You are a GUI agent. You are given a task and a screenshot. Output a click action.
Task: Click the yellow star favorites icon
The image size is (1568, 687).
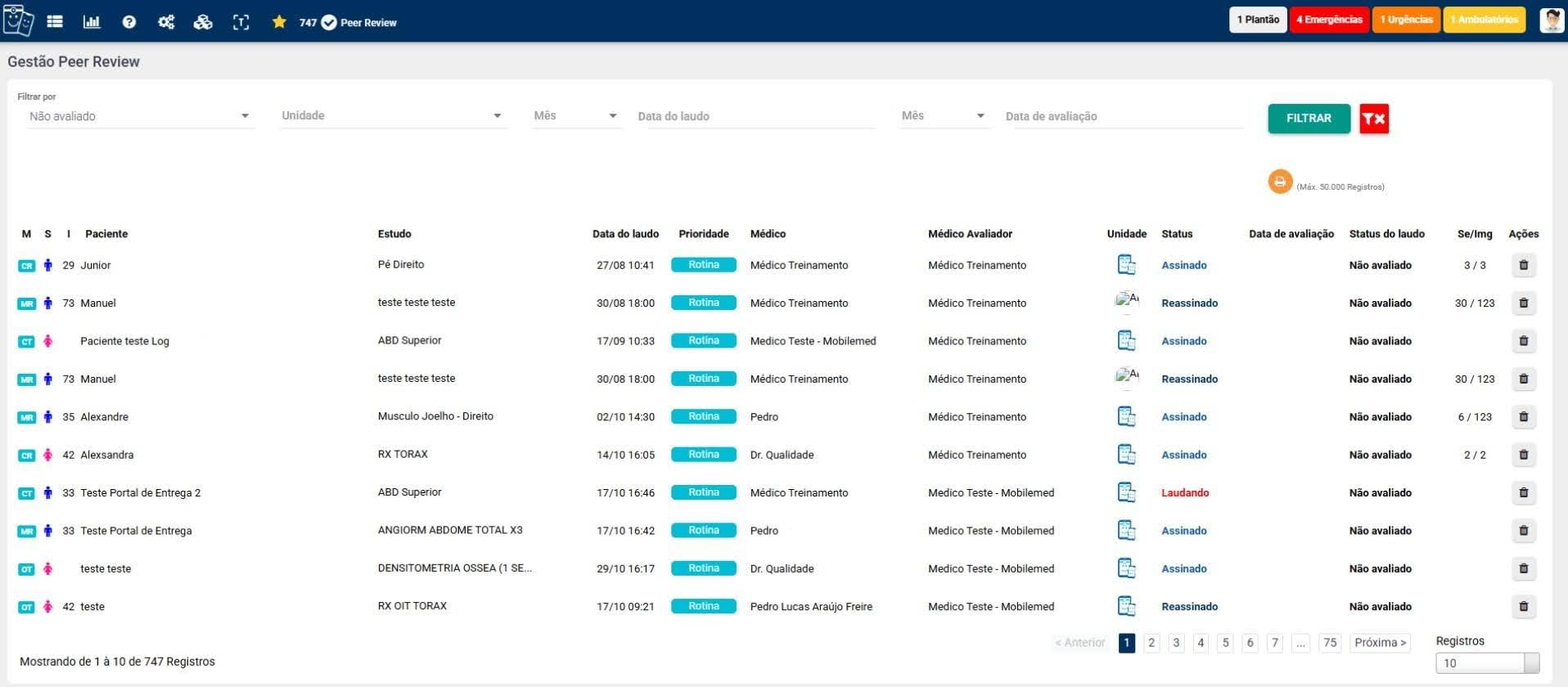[279, 22]
